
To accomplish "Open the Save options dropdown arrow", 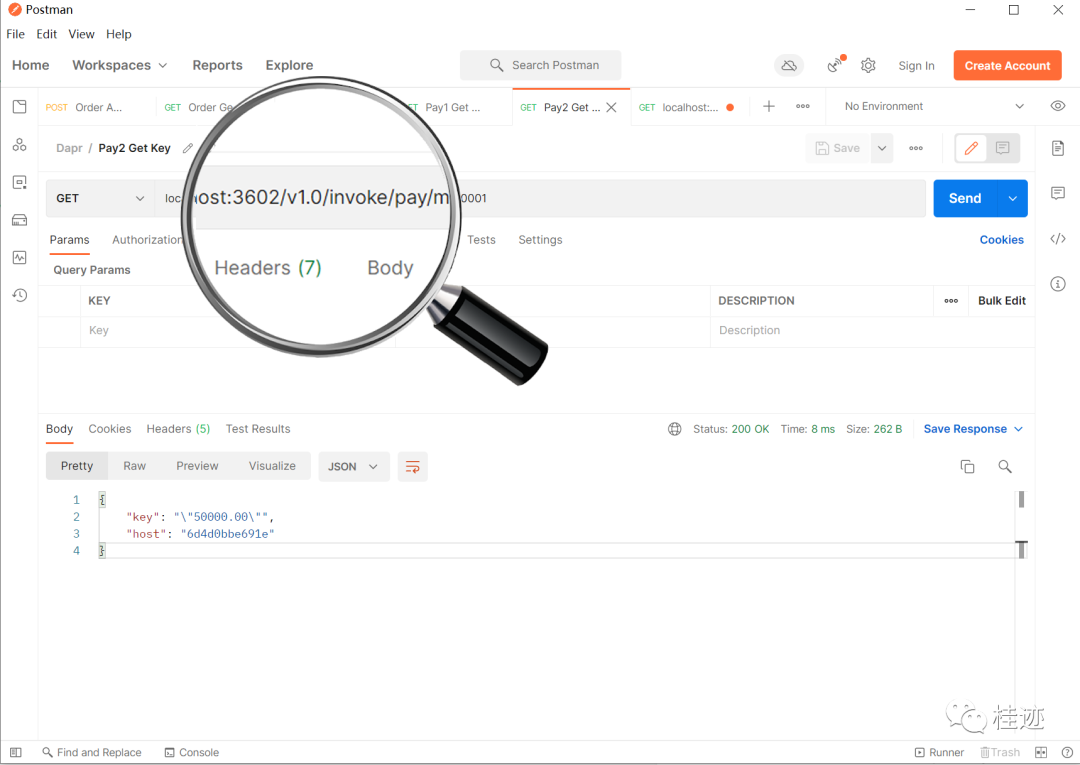I will click(x=882, y=148).
